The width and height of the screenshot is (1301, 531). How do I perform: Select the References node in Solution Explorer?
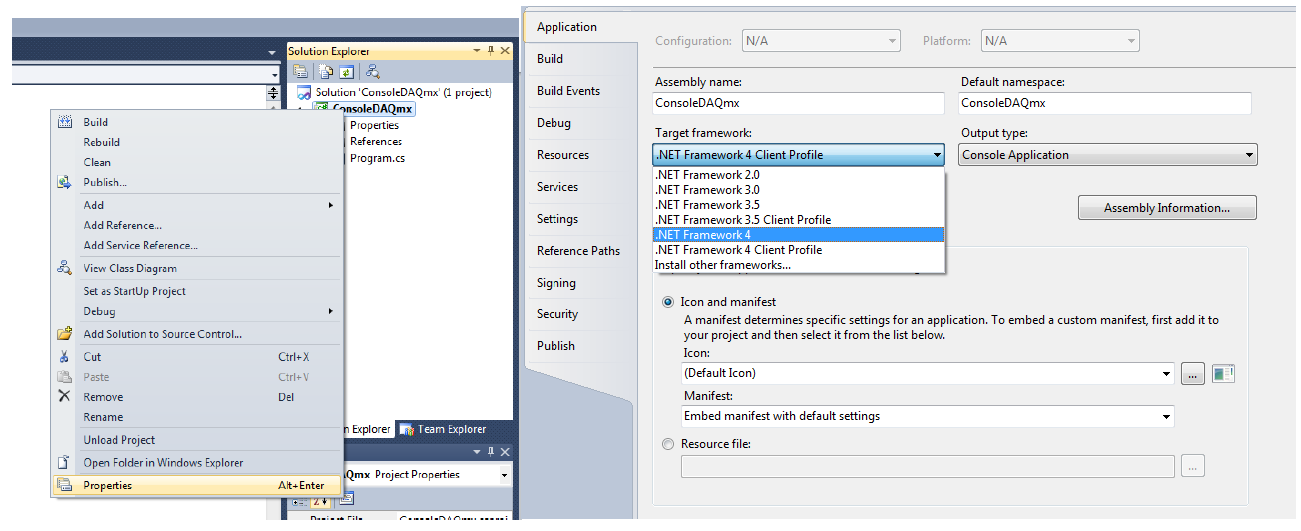(375, 141)
